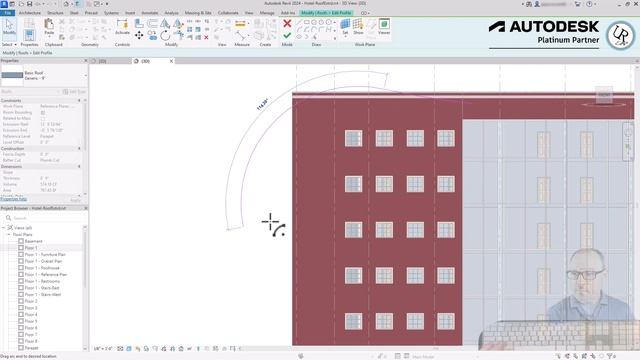Collapse the Floor Plans tree node
Screen dimensions: 640x360
[x=9, y=235]
